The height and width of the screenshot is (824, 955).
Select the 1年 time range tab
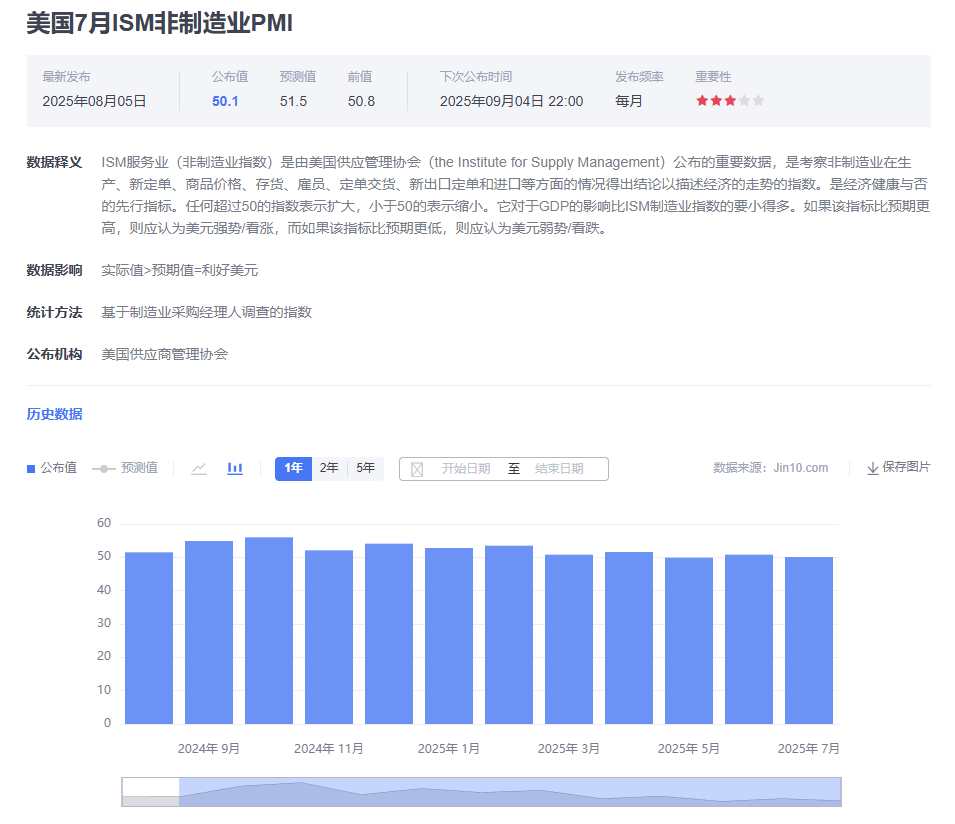click(x=294, y=468)
